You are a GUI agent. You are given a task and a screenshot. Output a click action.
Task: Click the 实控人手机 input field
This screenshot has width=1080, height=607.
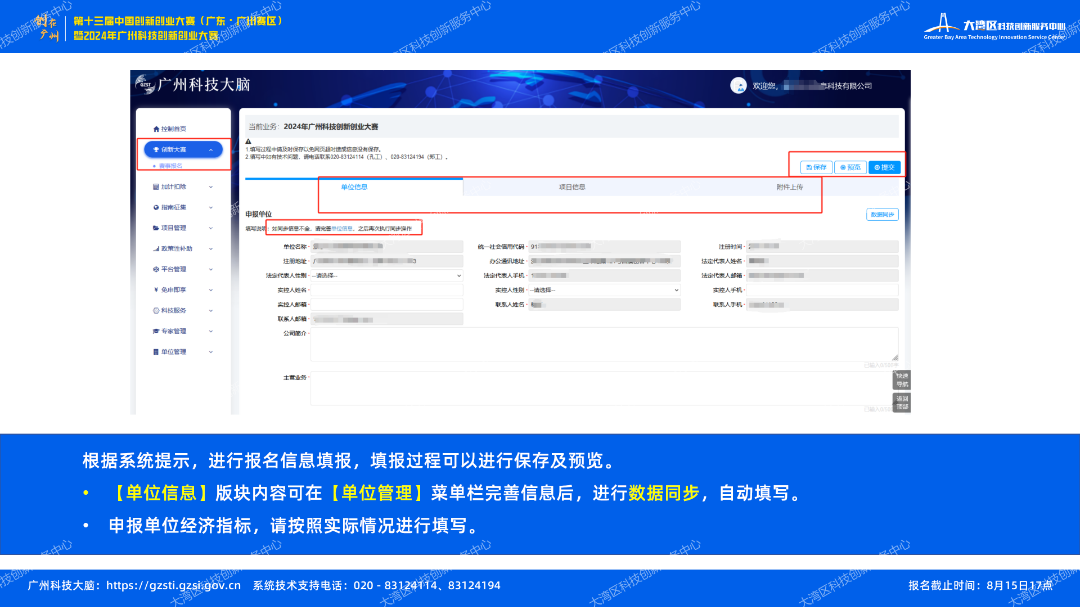[x=822, y=290]
